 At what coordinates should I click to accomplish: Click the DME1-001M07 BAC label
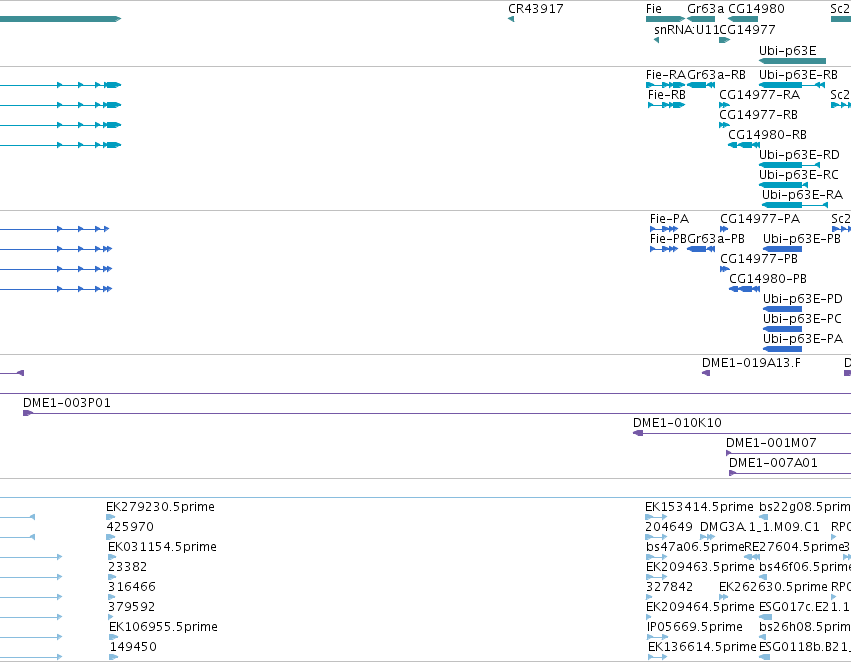[x=771, y=443]
